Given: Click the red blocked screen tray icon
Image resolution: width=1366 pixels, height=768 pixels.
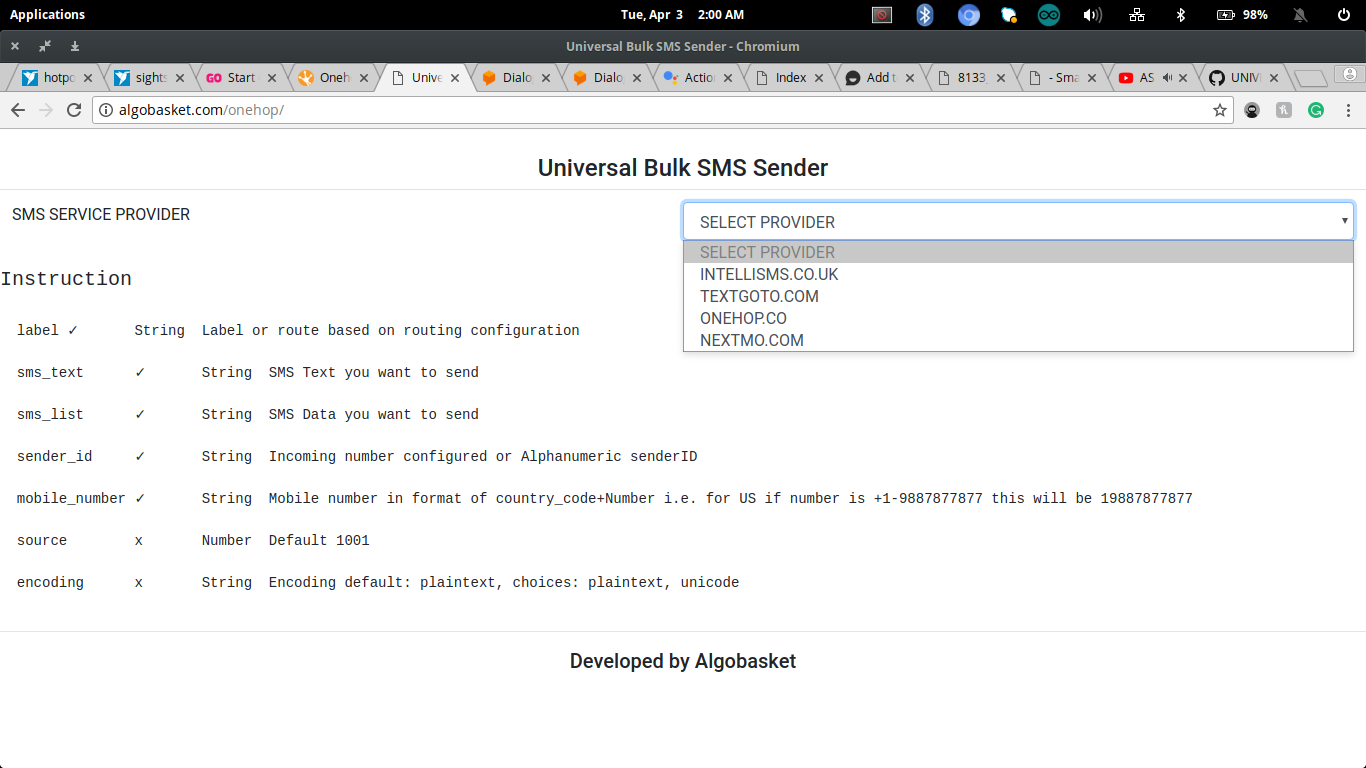Looking at the screenshot, I should [x=881, y=15].
